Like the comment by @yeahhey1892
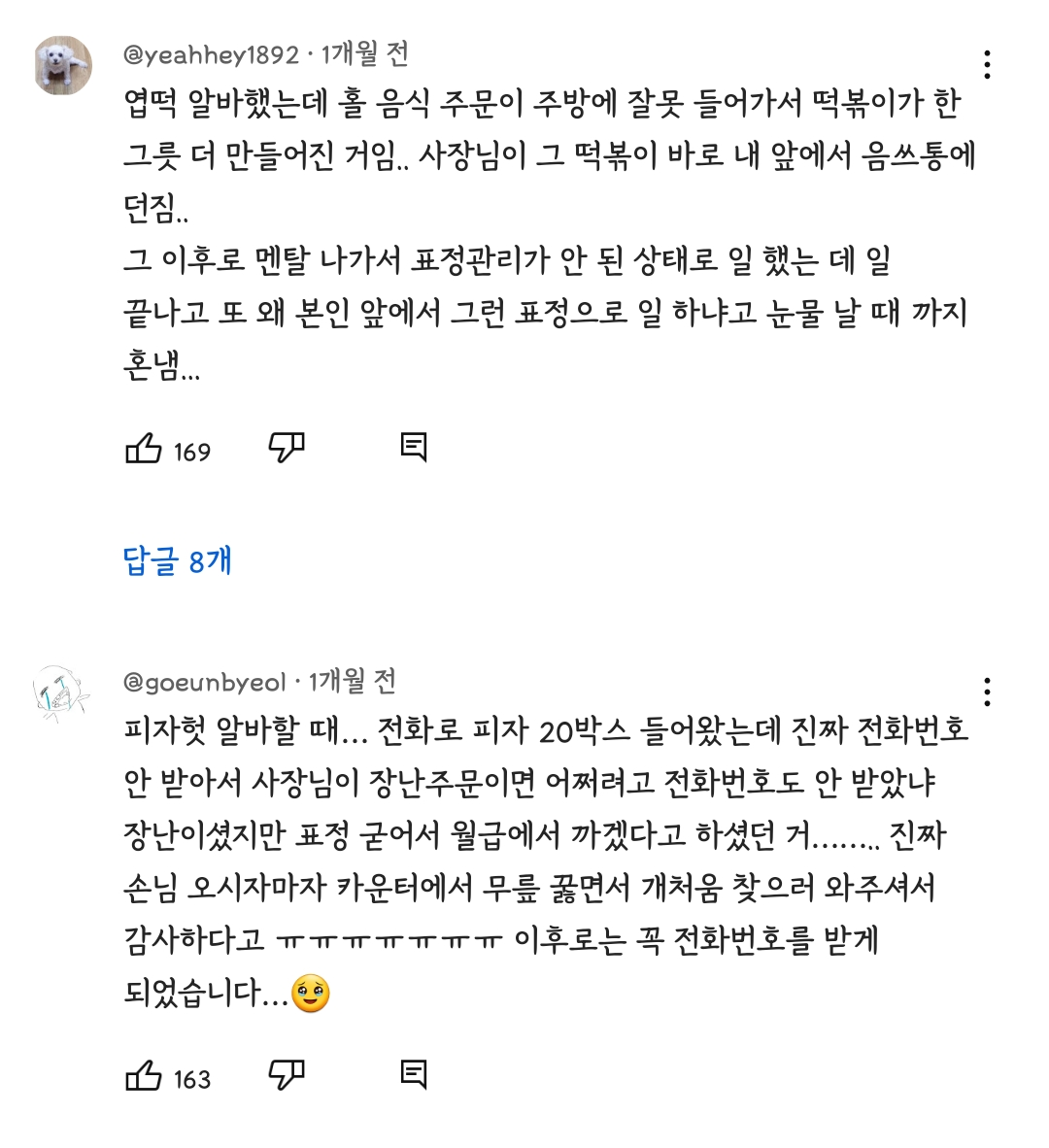 pos(144,449)
